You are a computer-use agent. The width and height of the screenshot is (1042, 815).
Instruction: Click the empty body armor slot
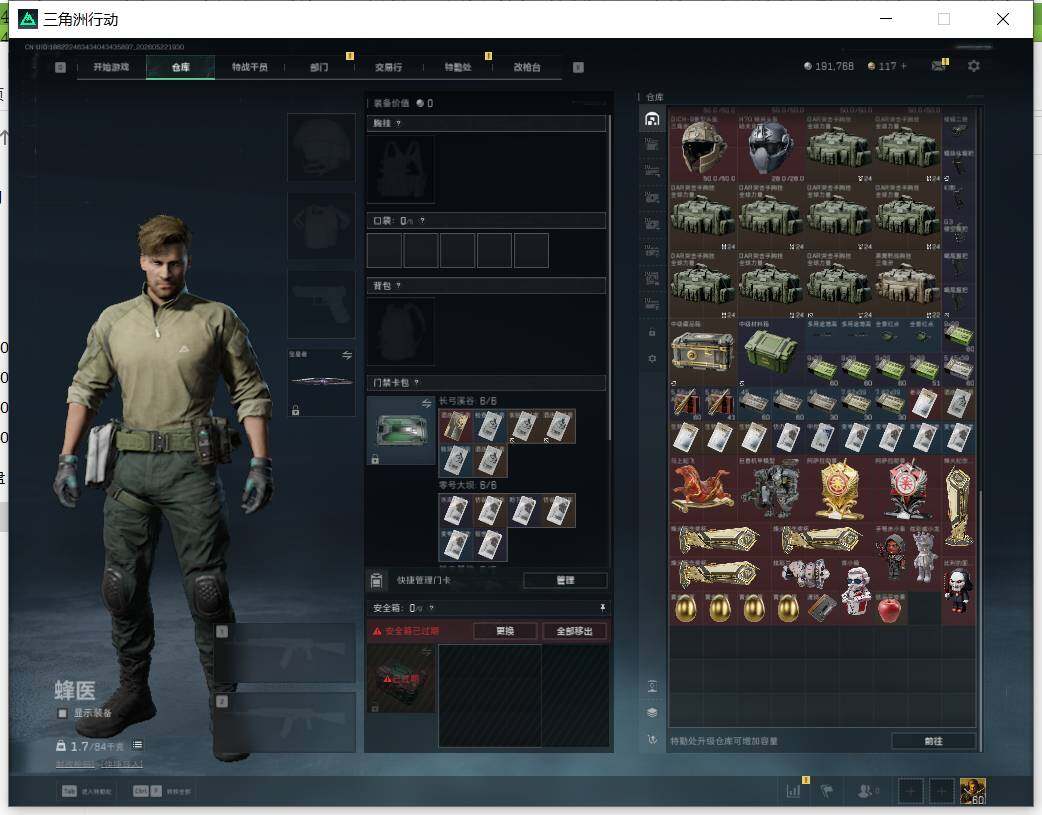tap(321, 226)
